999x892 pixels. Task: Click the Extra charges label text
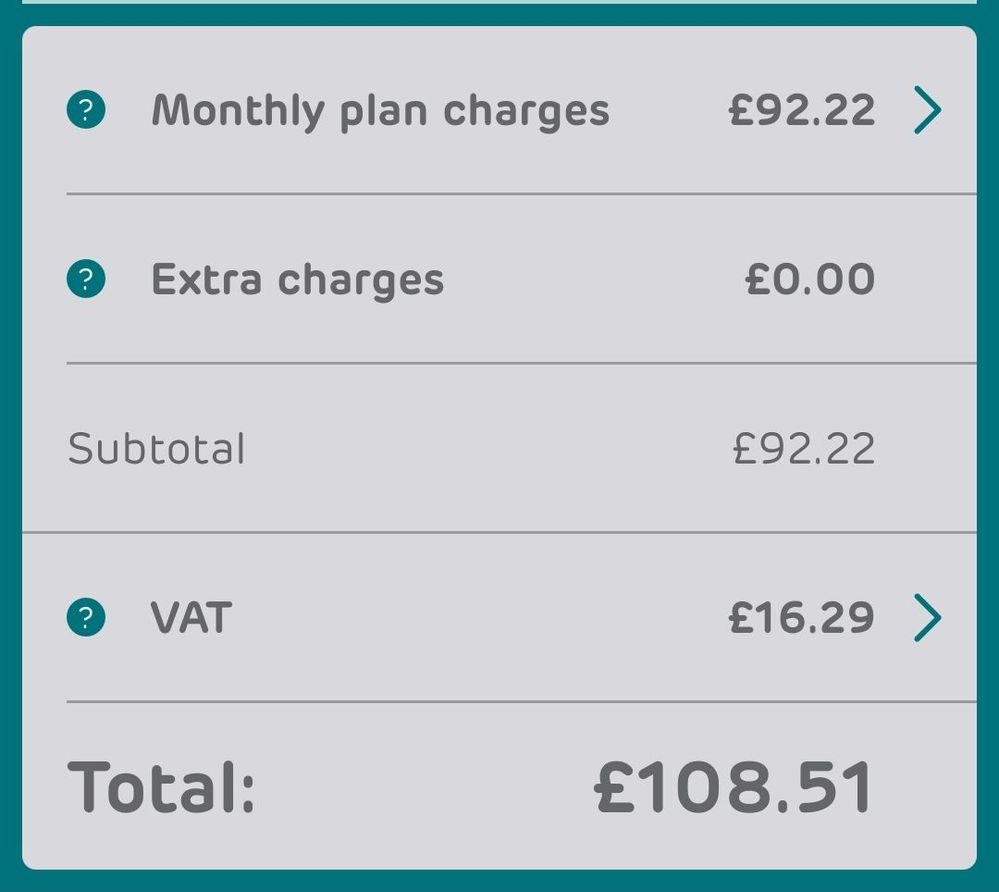297,279
